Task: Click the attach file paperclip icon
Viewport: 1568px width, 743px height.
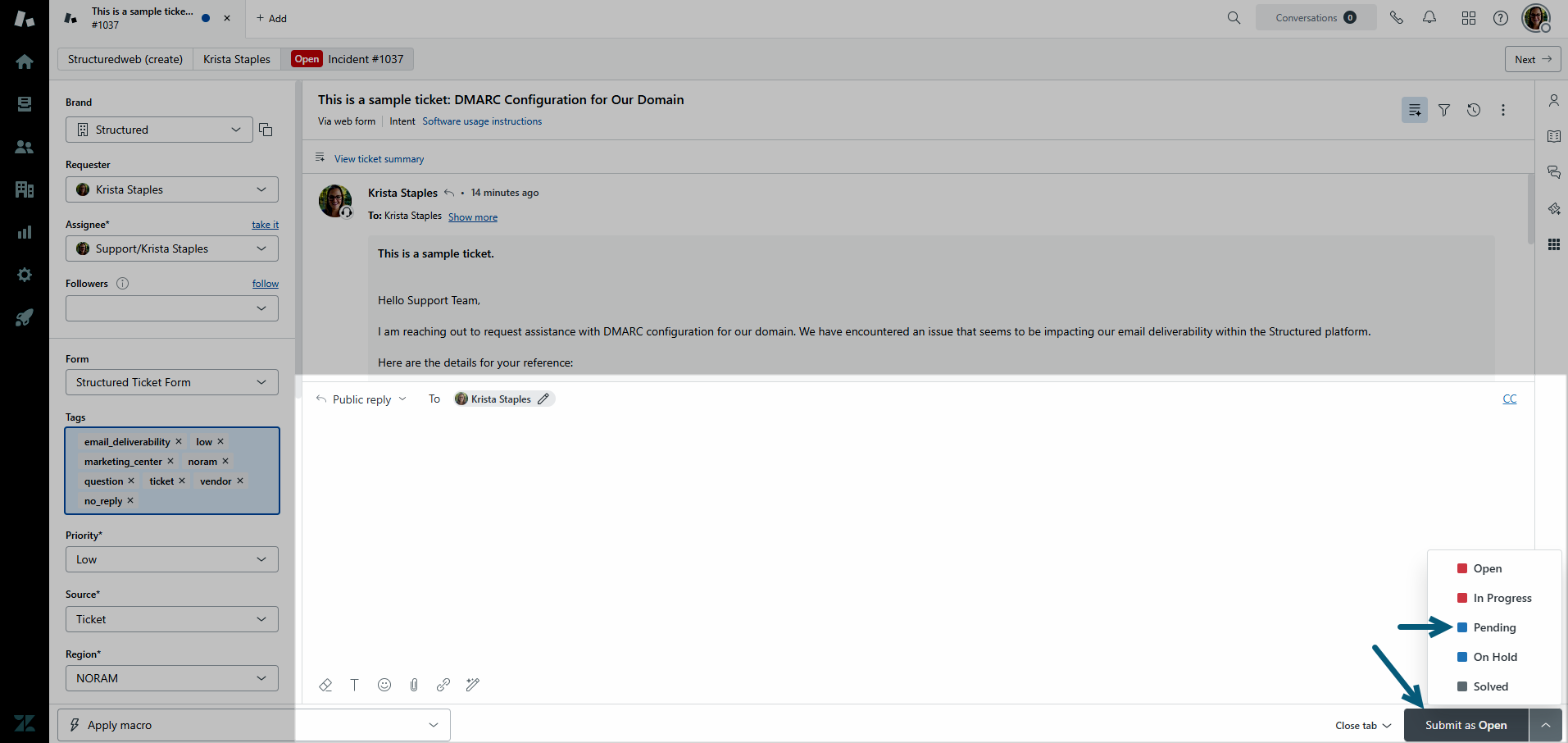Action: pos(414,685)
